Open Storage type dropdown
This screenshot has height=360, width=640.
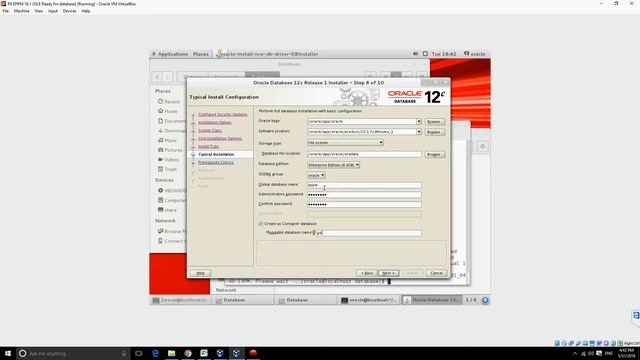pyautogui.click(x=345, y=142)
